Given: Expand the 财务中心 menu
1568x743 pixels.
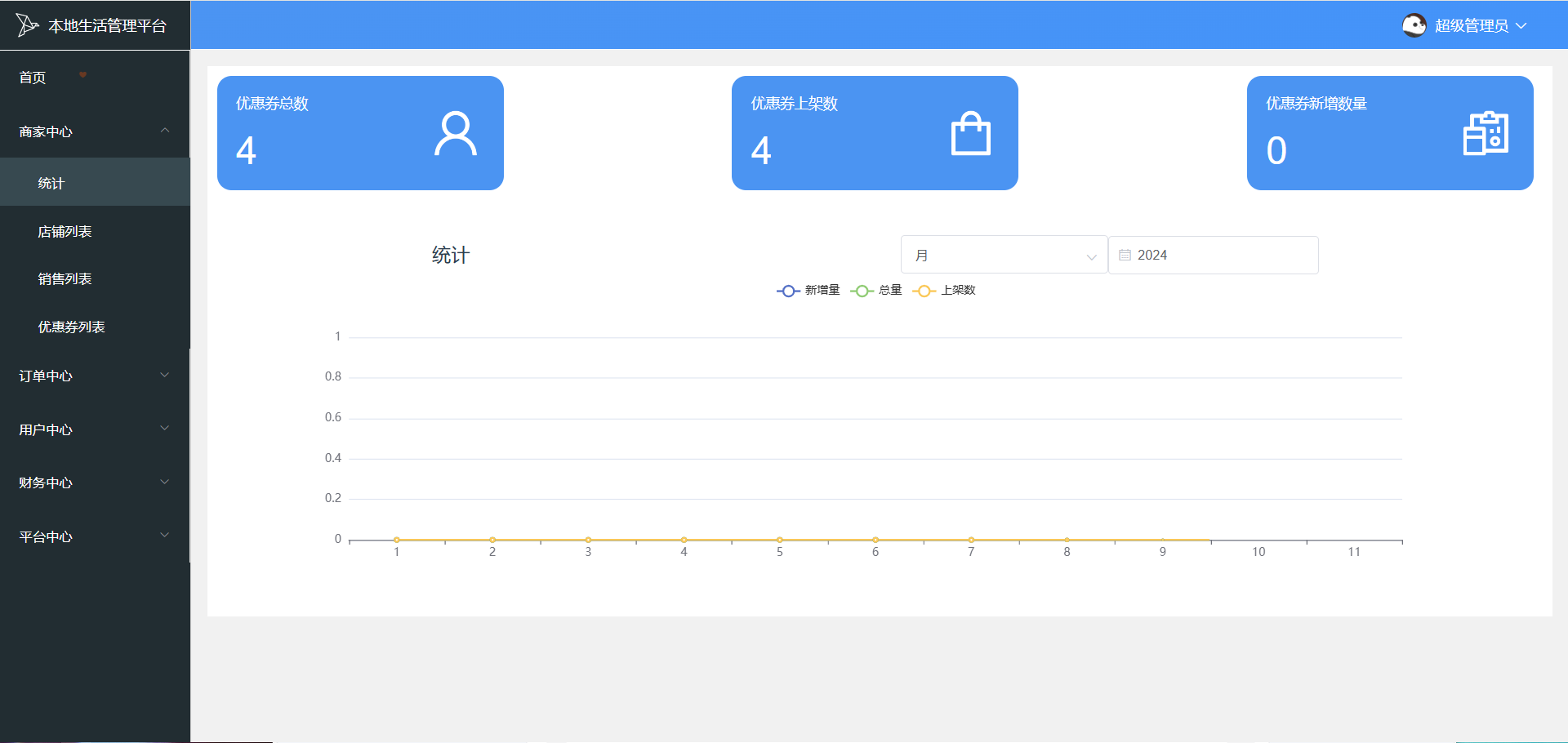Looking at the screenshot, I should pyautogui.click(x=95, y=483).
